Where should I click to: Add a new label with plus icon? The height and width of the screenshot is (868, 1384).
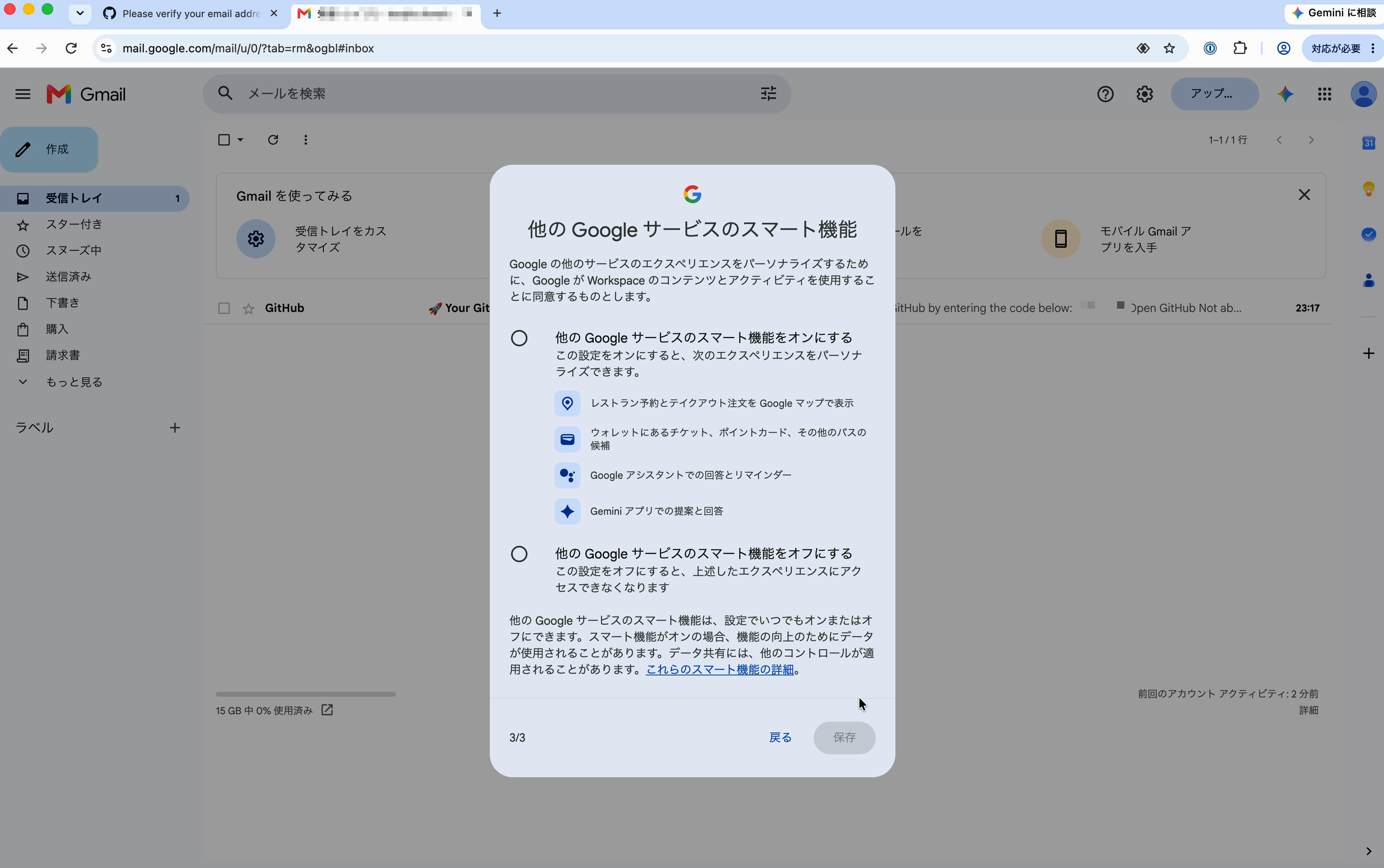(x=175, y=428)
